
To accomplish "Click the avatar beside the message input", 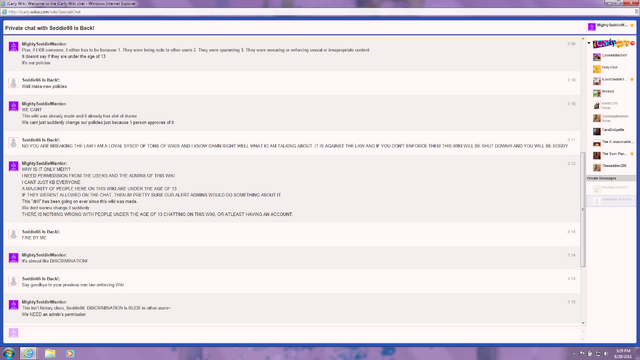I will pyautogui.click(x=13, y=333).
